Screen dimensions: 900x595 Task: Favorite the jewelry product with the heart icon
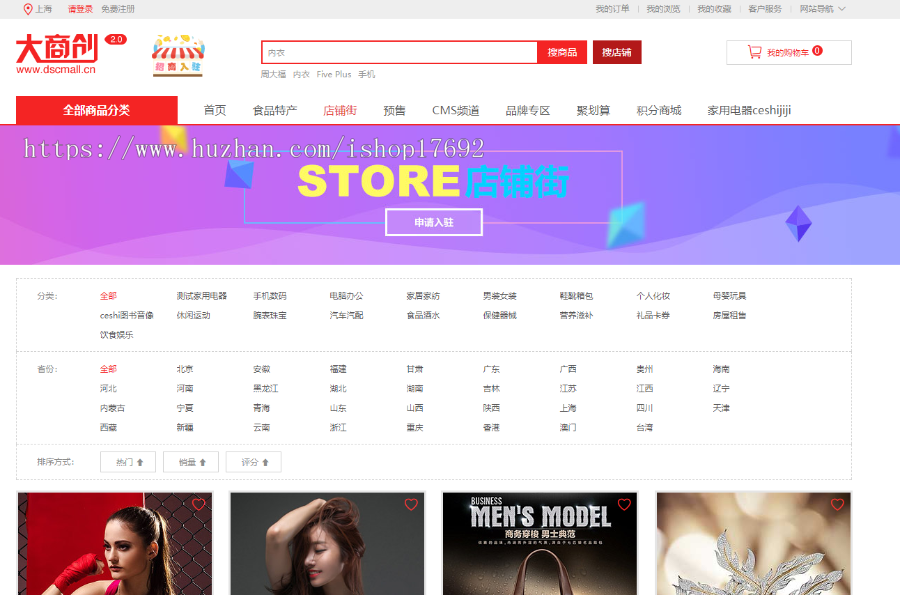pyautogui.click(x=838, y=505)
